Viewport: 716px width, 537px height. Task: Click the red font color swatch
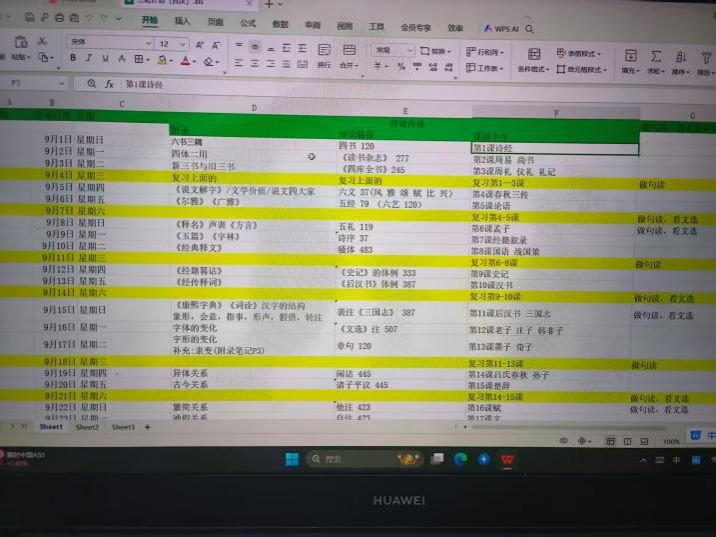186,61
